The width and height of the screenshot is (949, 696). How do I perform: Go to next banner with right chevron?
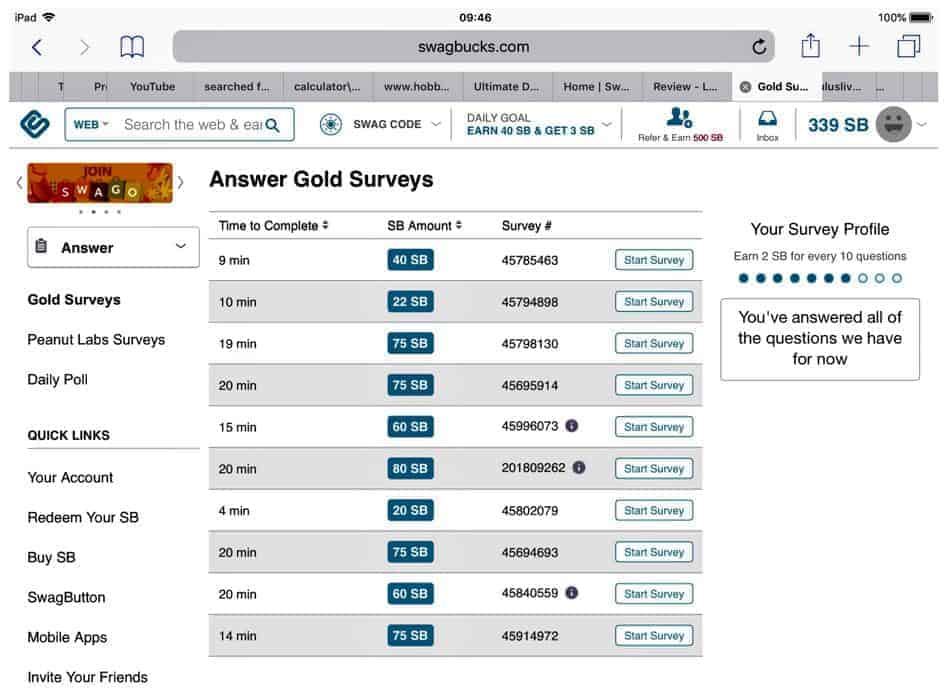pyautogui.click(x=180, y=182)
